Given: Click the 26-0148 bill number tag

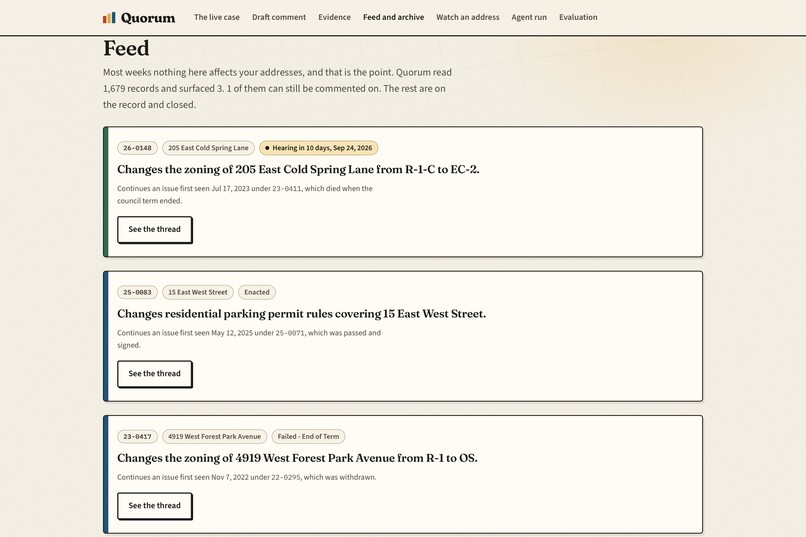Looking at the screenshot, I should [137, 148].
